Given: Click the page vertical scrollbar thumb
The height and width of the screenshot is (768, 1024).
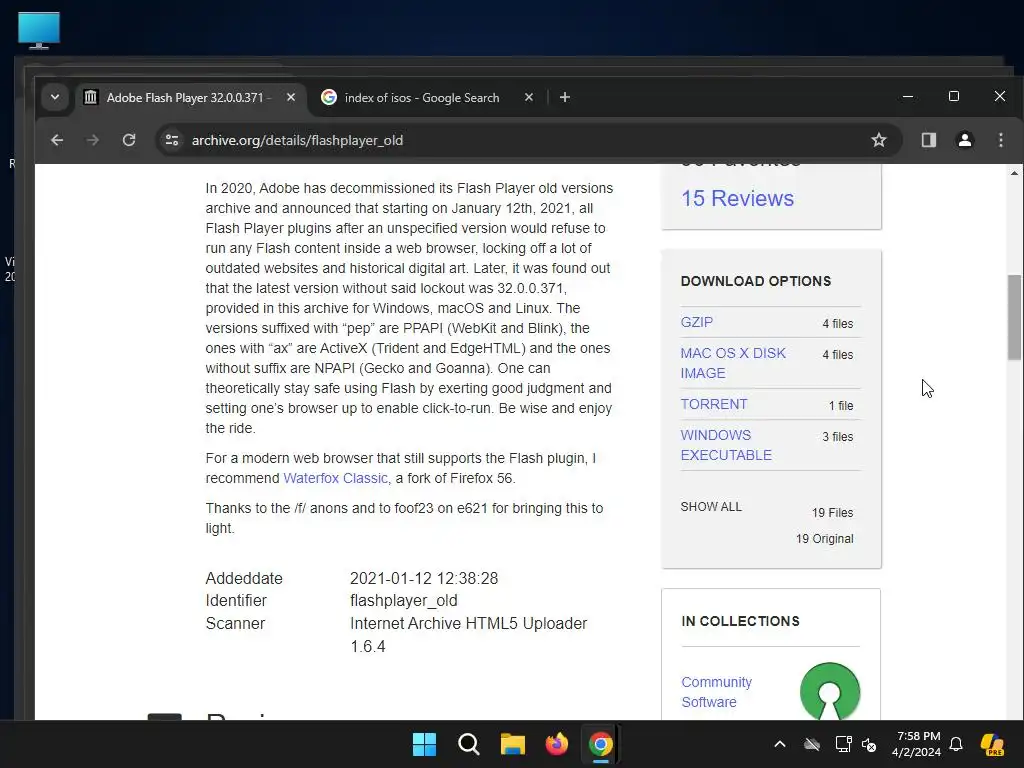Looking at the screenshot, I should click(x=1014, y=317).
